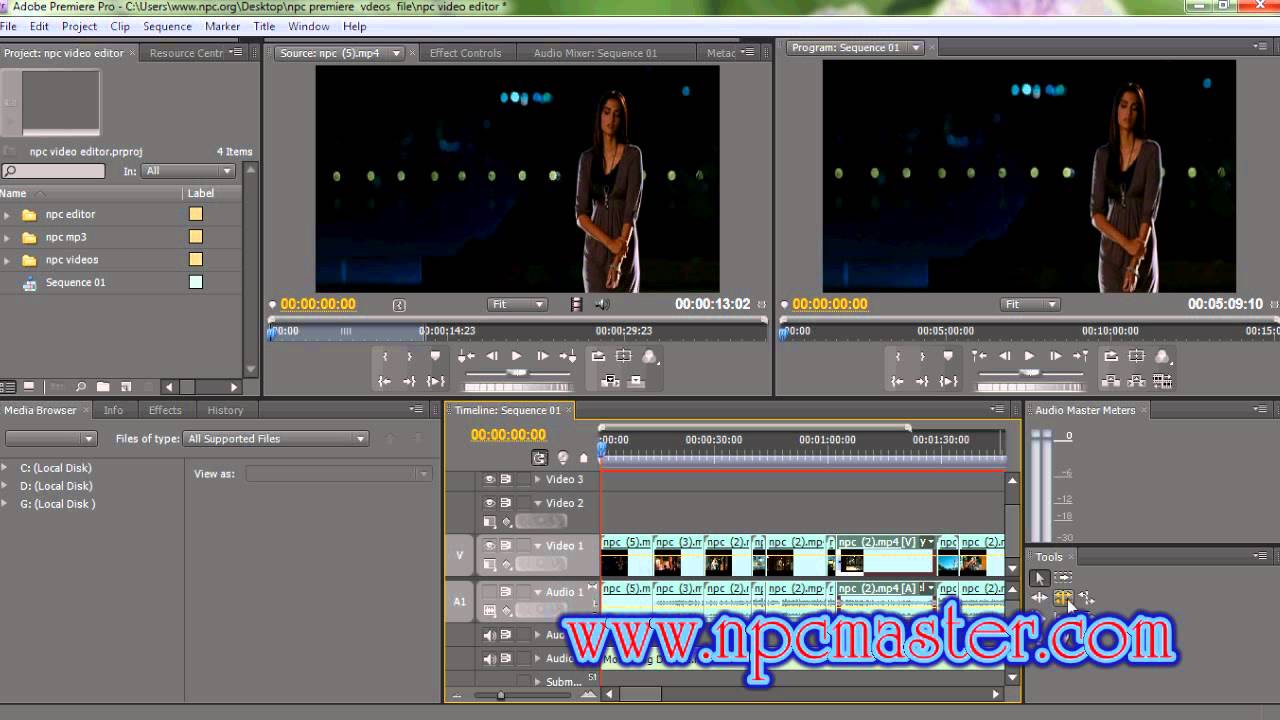Image resolution: width=1280 pixels, height=720 pixels.
Task: Expand C: (Local Disk) in Media Browser
Action: point(4,468)
